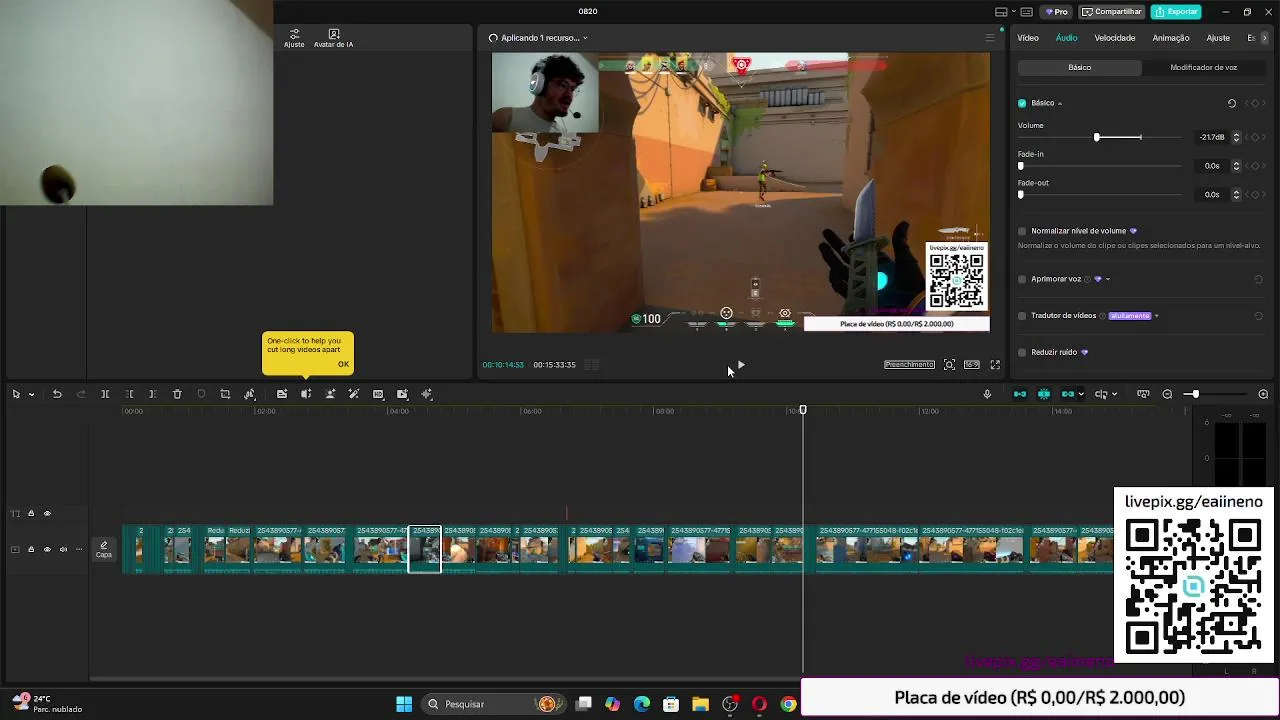Start voice recording with the microphone
Screen dimensions: 1280x720
987,394
